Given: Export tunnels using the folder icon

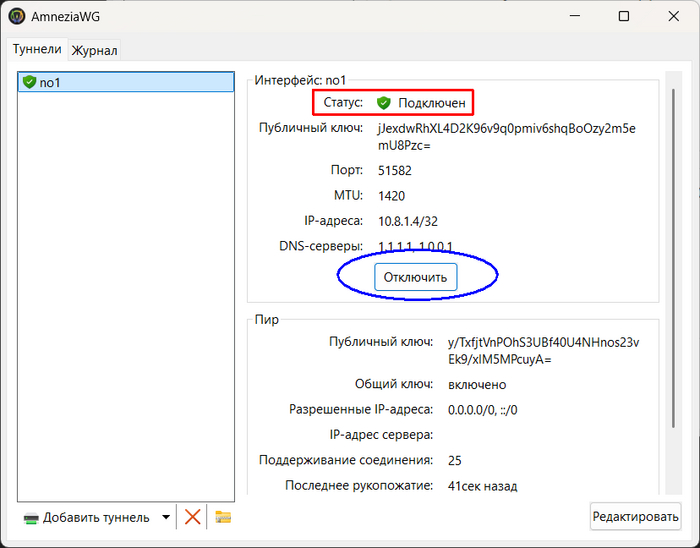Looking at the screenshot, I should [223, 517].
